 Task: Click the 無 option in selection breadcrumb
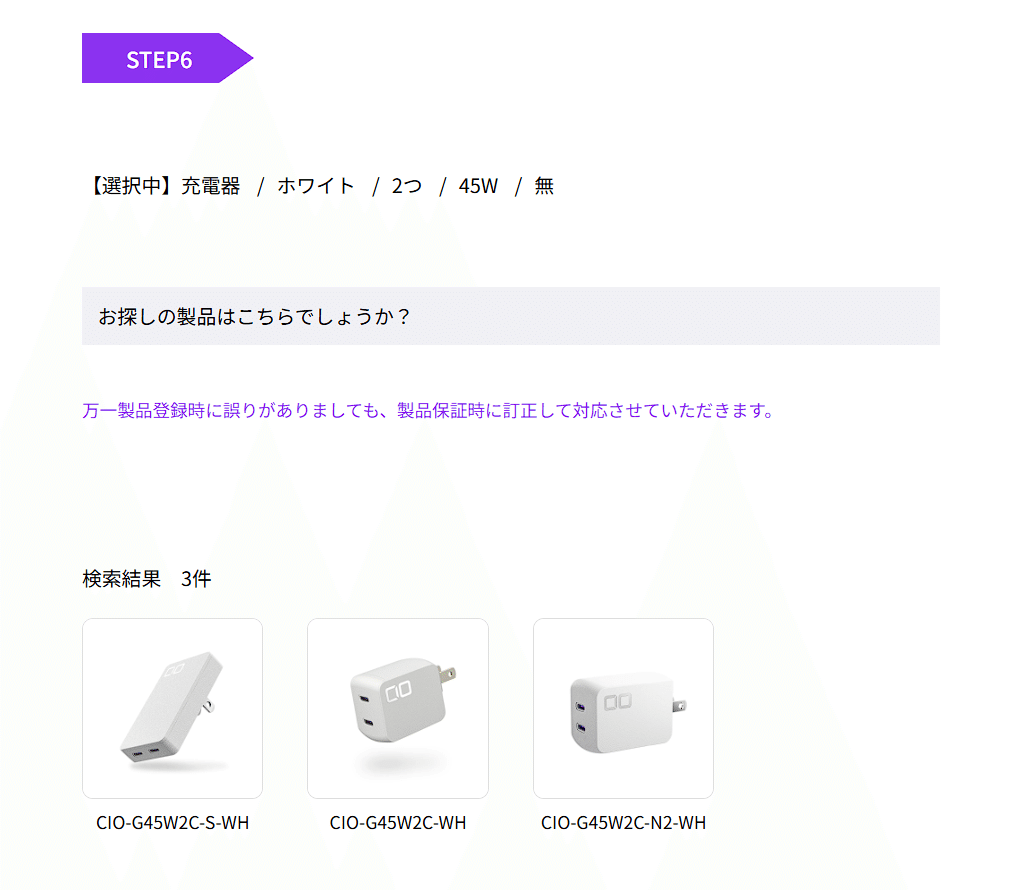[544, 186]
